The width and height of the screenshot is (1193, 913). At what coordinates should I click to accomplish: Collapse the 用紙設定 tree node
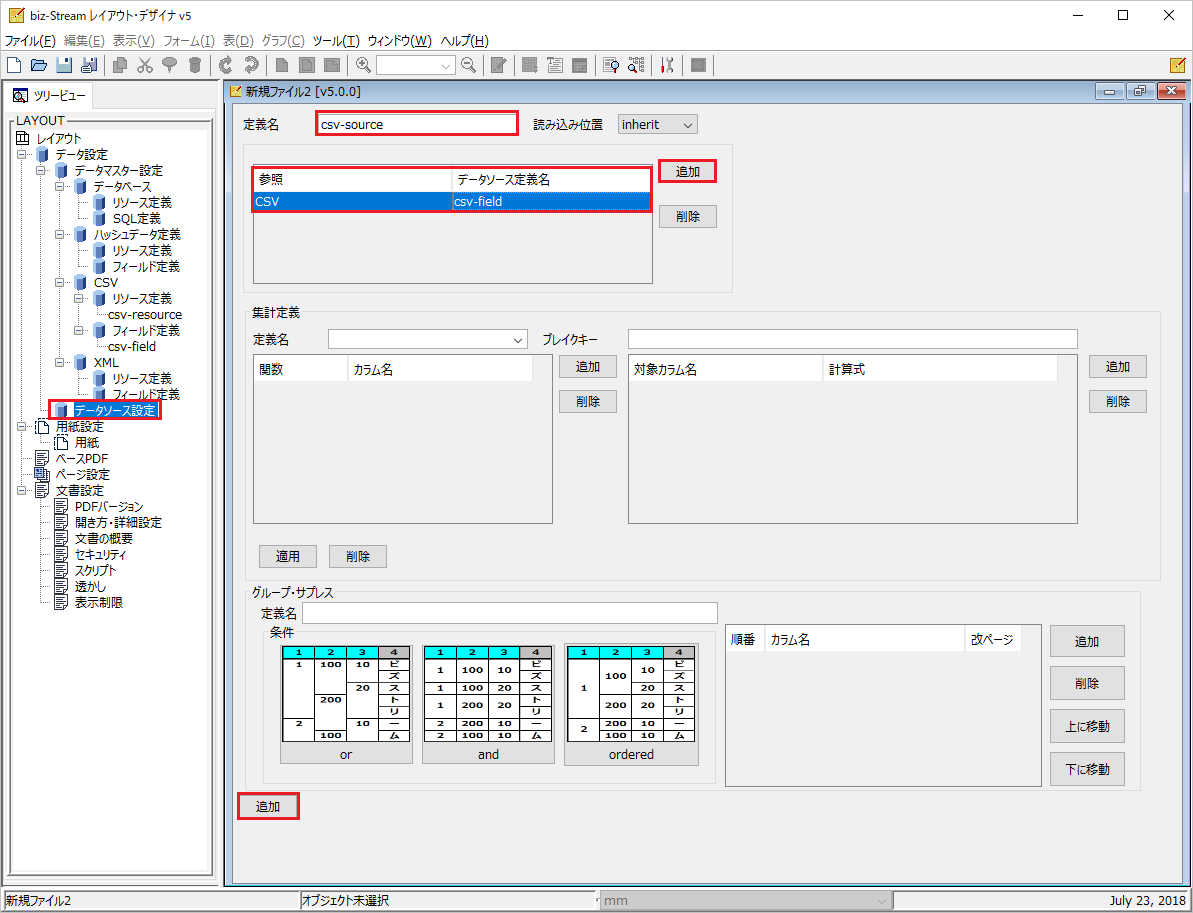(x=22, y=427)
